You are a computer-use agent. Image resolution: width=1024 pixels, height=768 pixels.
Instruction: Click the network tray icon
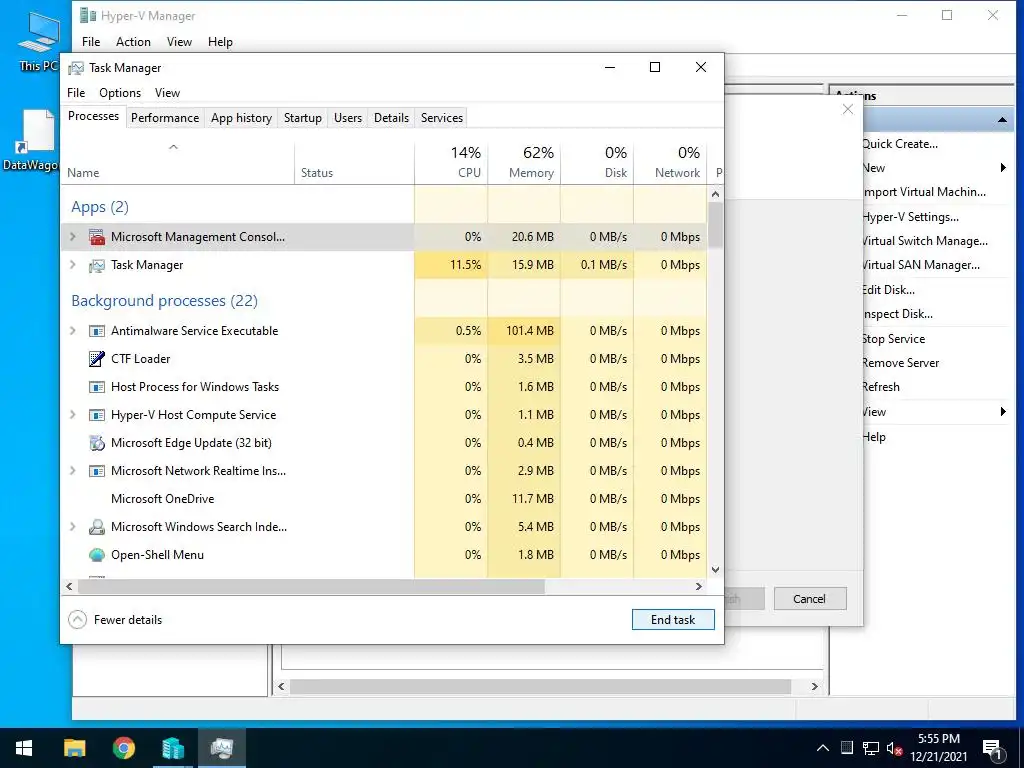tap(871, 748)
